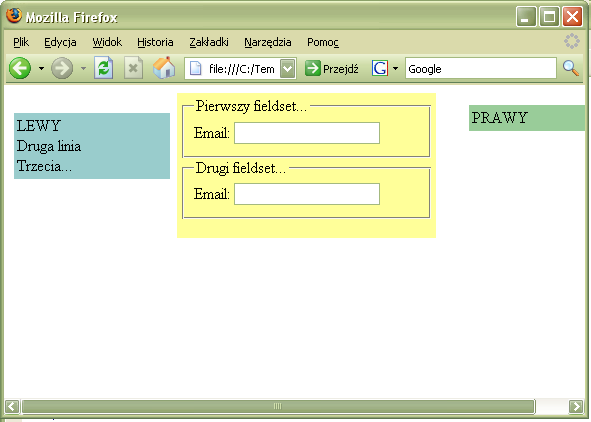Open the Forward history dropdown arrow
Screen dimensions: 591x422
tap(83, 69)
